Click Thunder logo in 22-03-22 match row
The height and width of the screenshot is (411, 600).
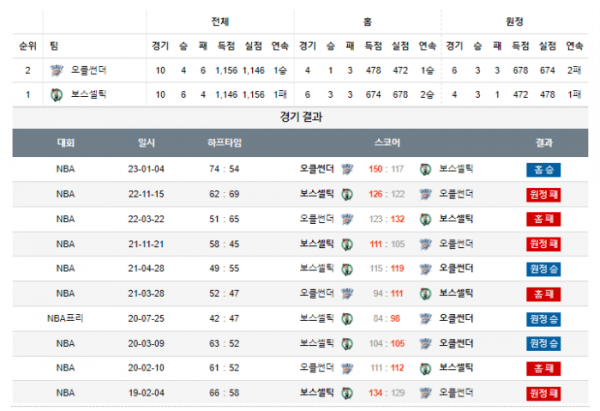click(347, 219)
